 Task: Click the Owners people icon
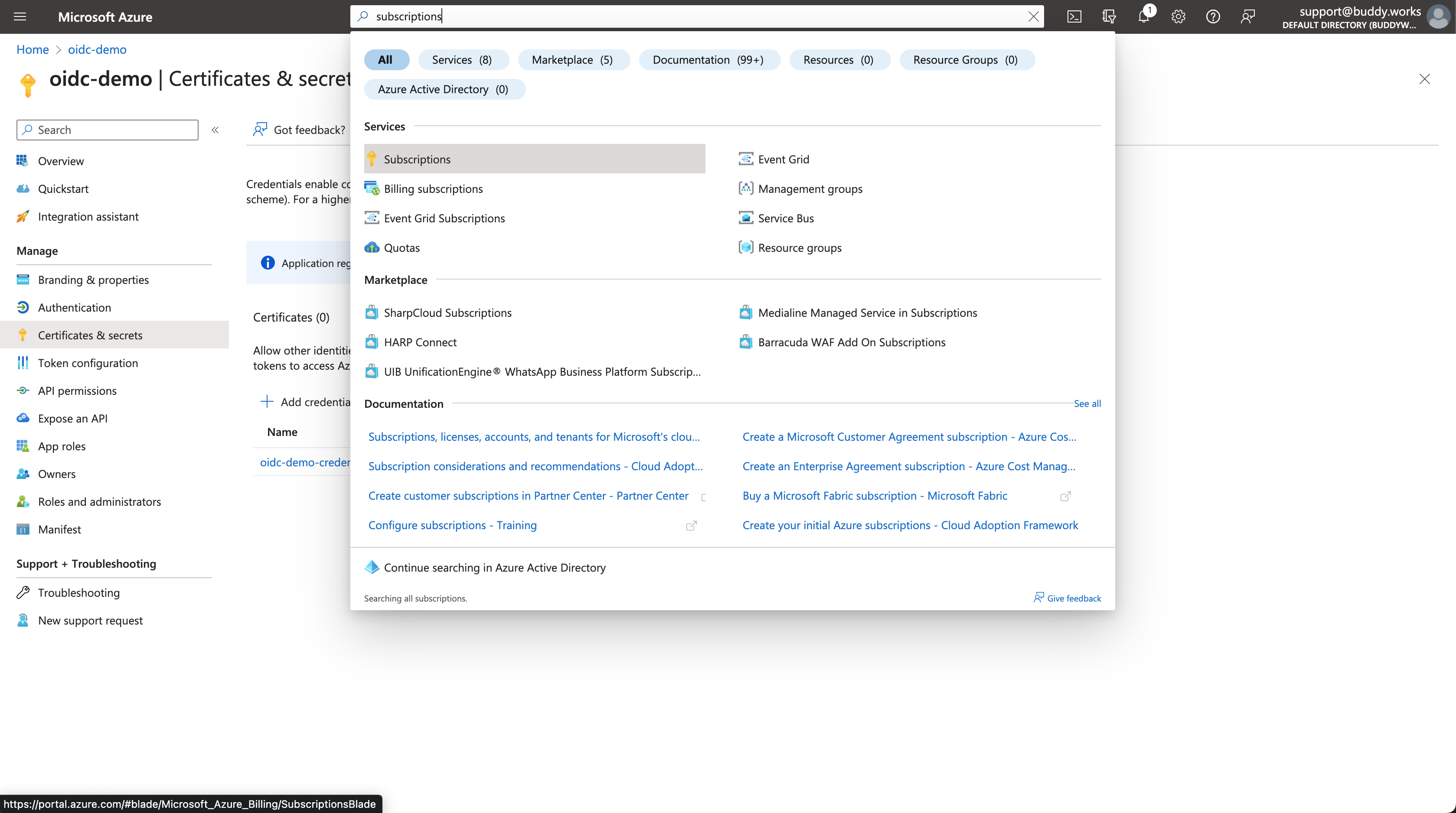click(x=23, y=473)
